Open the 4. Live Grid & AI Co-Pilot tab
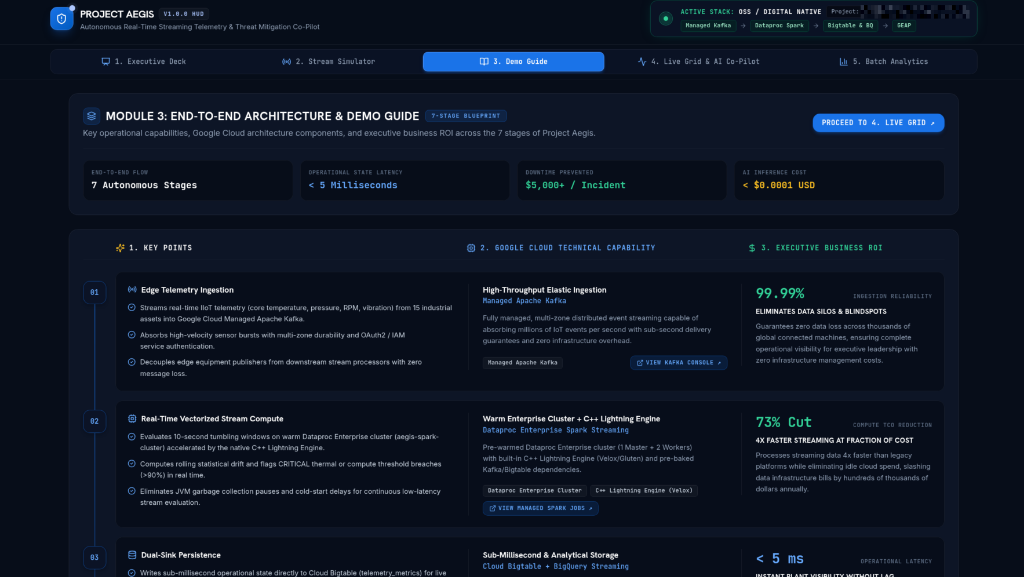The height and width of the screenshot is (577, 1024). pos(698,62)
